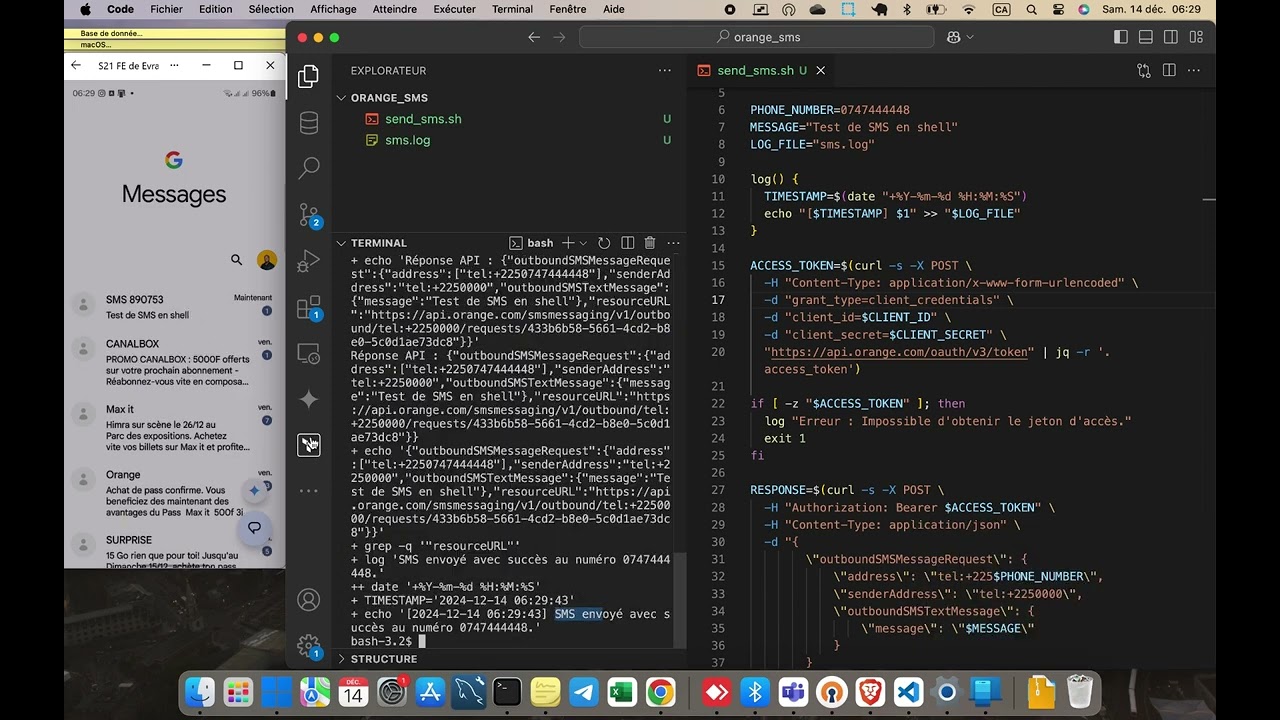Click the api.orange.com oauth token URL in code
The height and width of the screenshot is (720, 1280).
(900, 352)
